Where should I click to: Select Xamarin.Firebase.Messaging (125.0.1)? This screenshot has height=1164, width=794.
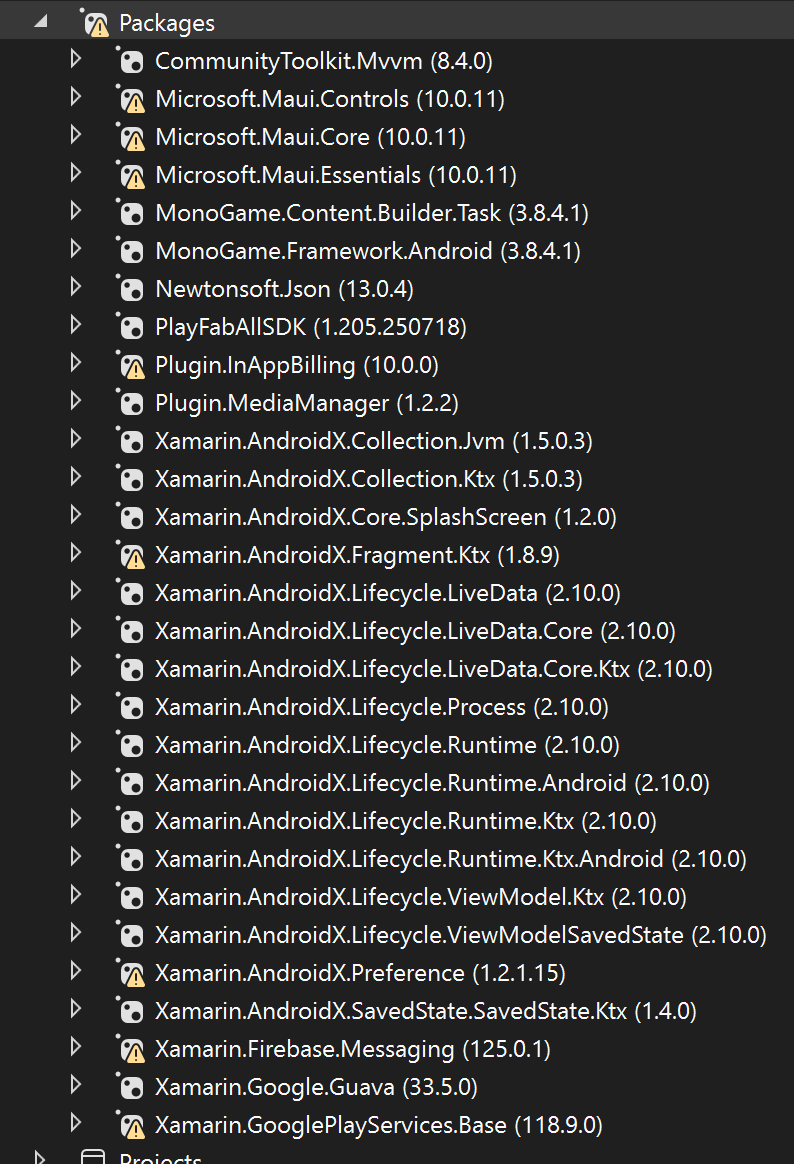[x=352, y=1049]
